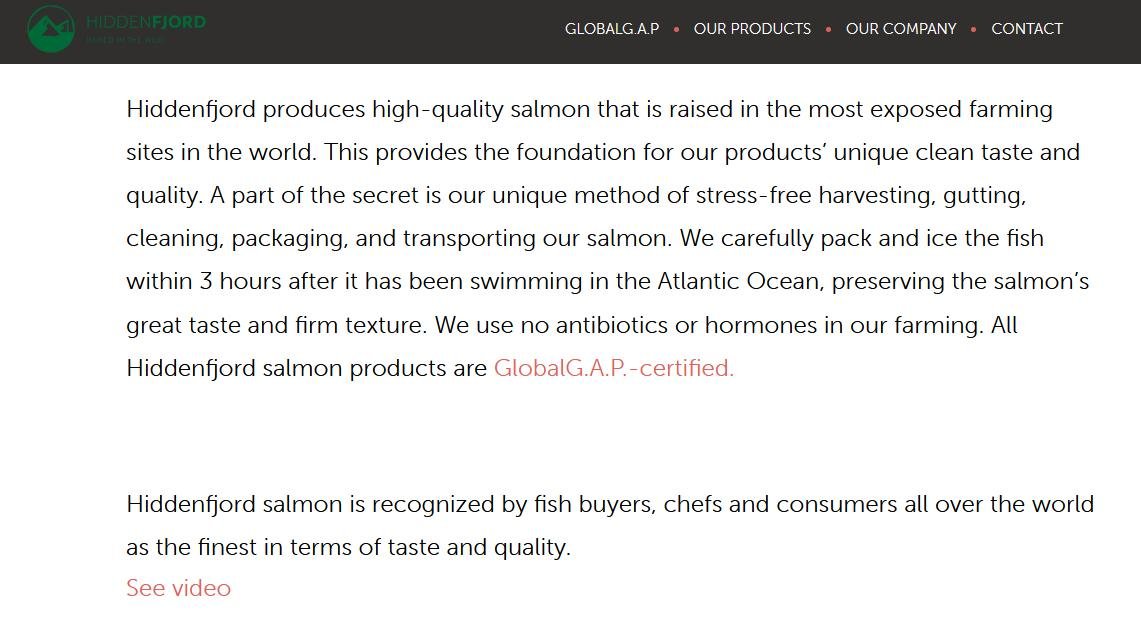Click the red dot after OUR PRODUCTS
Viewport: 1141px width, 623px height.
(x=828, y=29)
